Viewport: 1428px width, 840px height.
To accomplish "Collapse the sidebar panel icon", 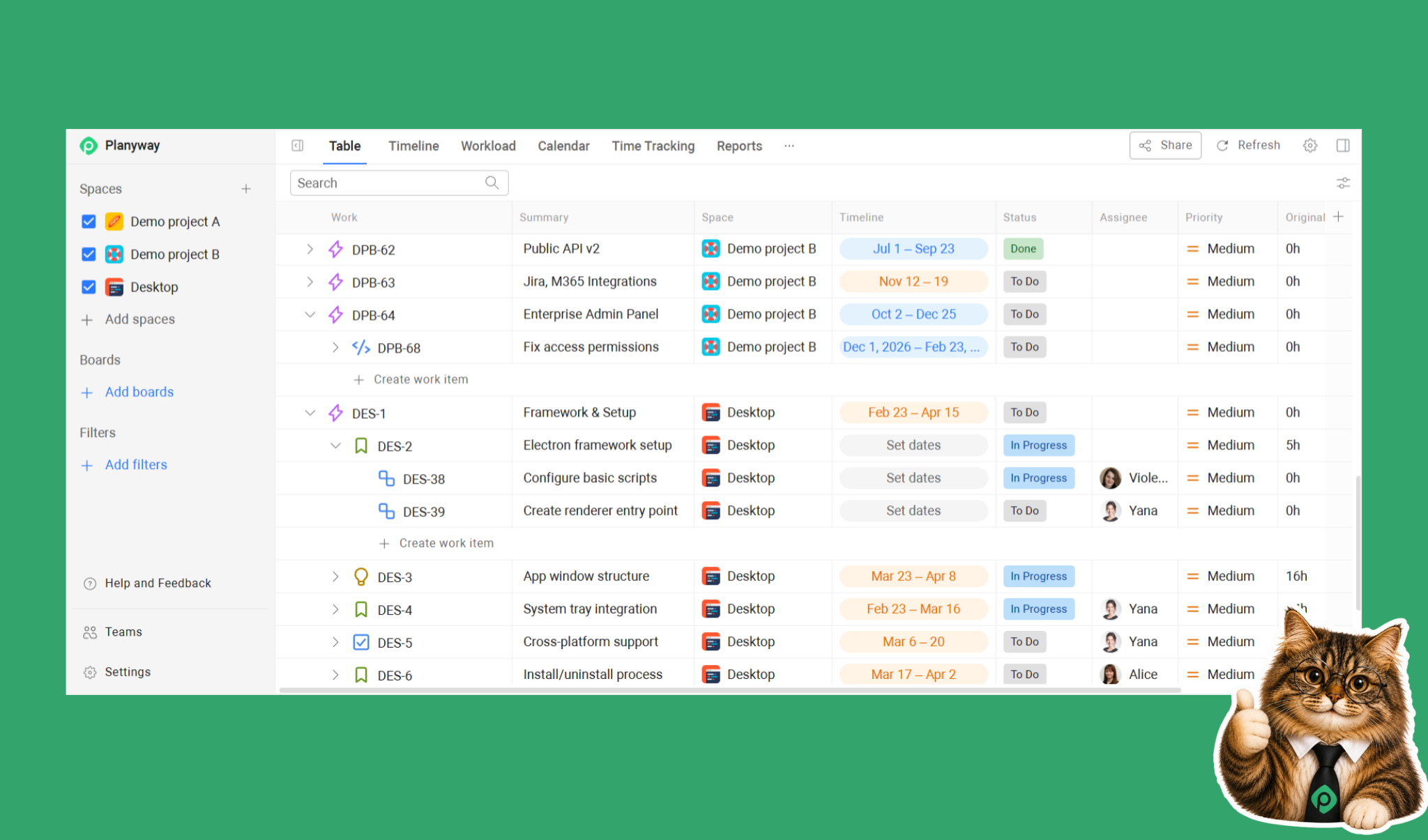I will coord(298,146).
